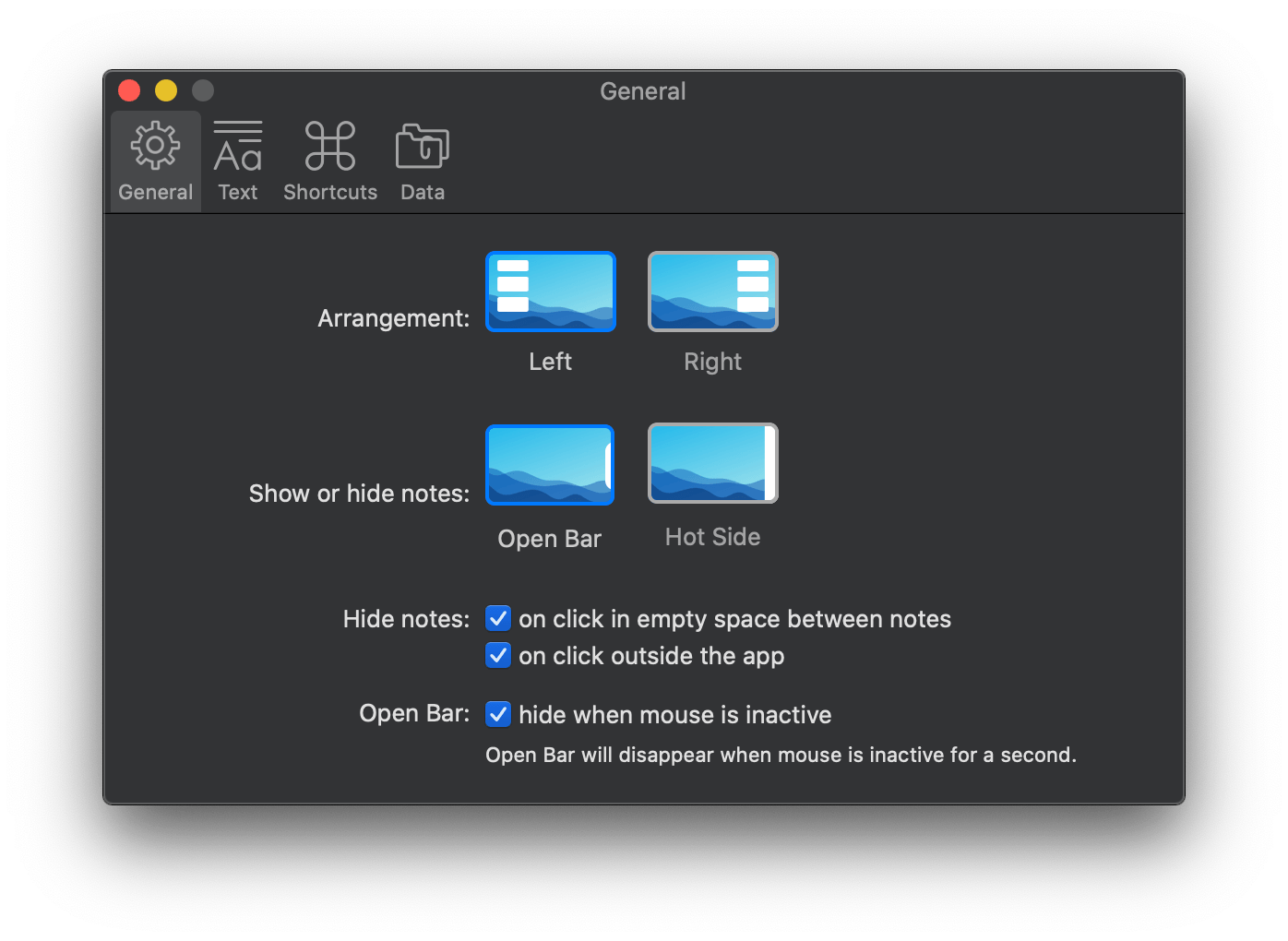The width and height of the screenshot is (1288, 941).
Task: Go to the Data folder tab
Action: click(x=423, y=162)
